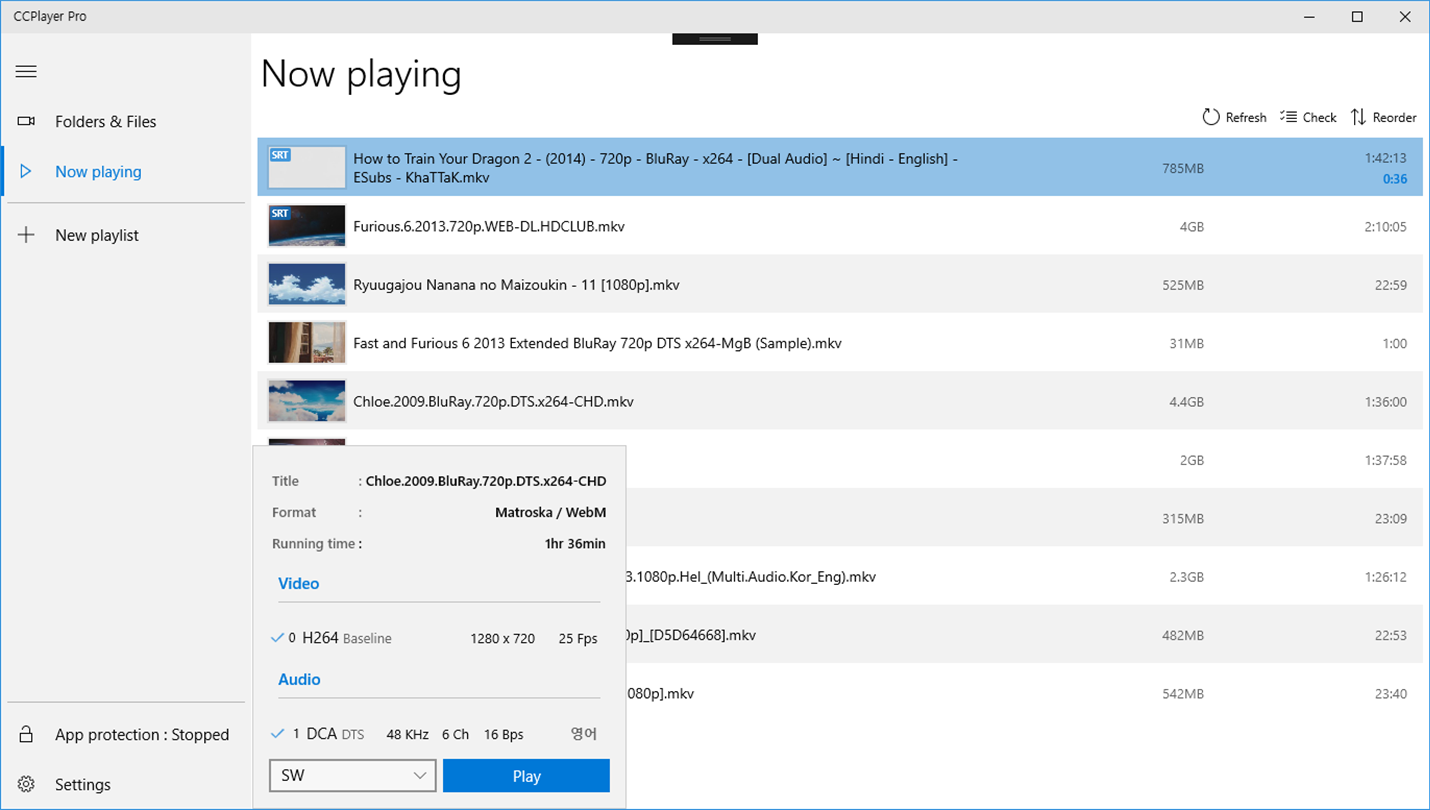Click the 22:53 duration
The image size is (1430, 810).
coord(1391,635)
